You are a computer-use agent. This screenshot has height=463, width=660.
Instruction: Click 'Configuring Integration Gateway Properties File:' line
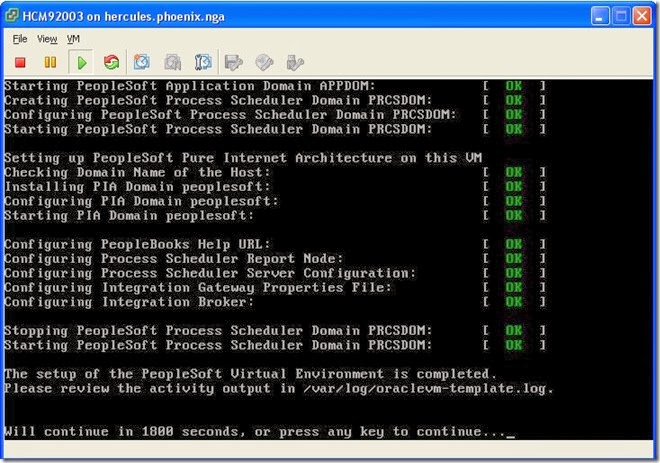198,287
